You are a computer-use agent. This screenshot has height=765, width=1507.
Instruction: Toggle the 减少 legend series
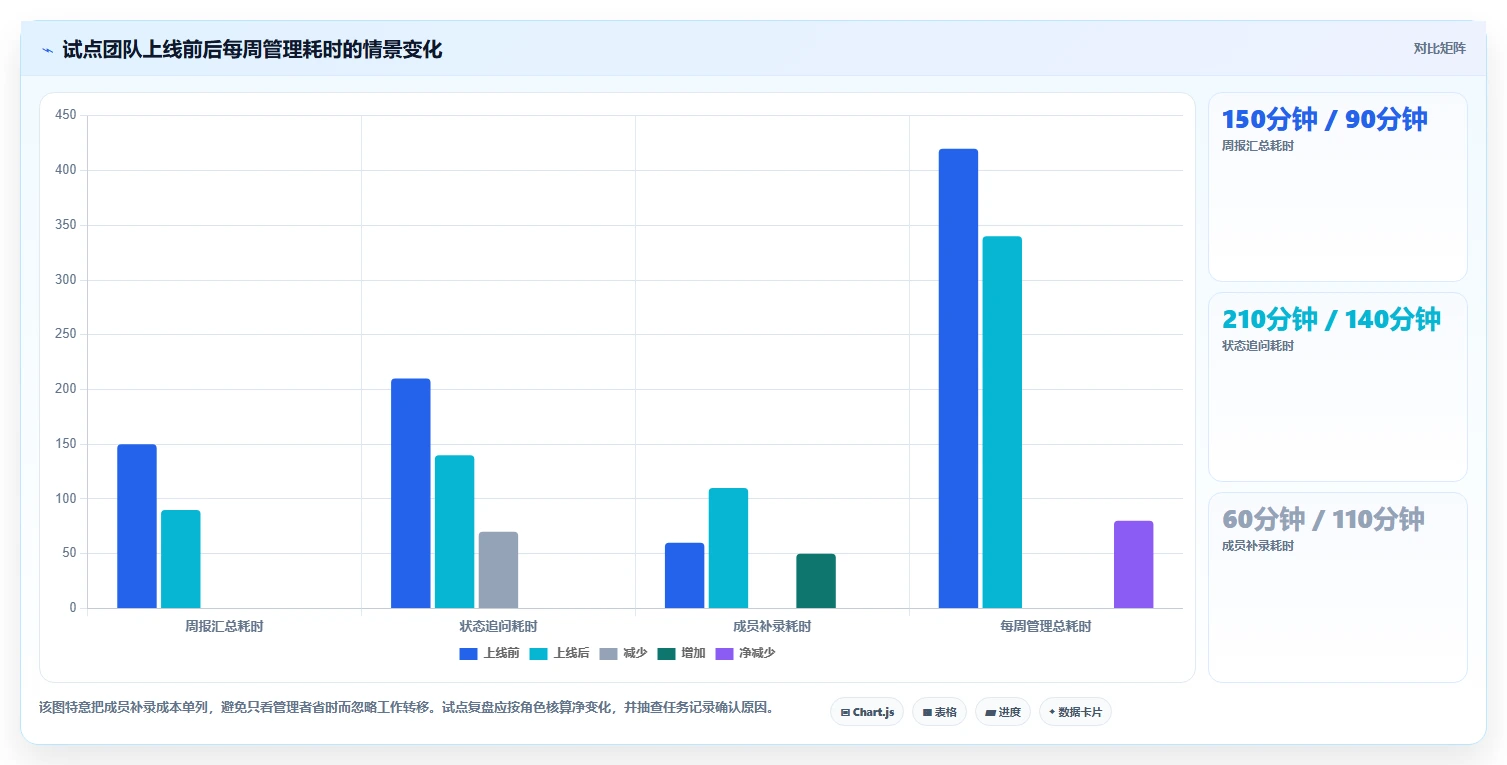[623, 653]
